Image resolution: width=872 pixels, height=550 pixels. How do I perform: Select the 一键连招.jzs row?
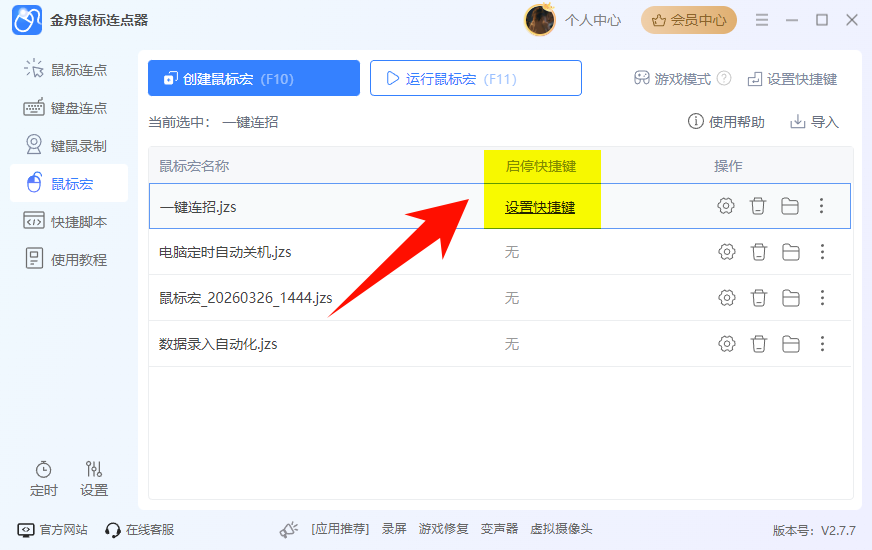(x=499, y=206)
